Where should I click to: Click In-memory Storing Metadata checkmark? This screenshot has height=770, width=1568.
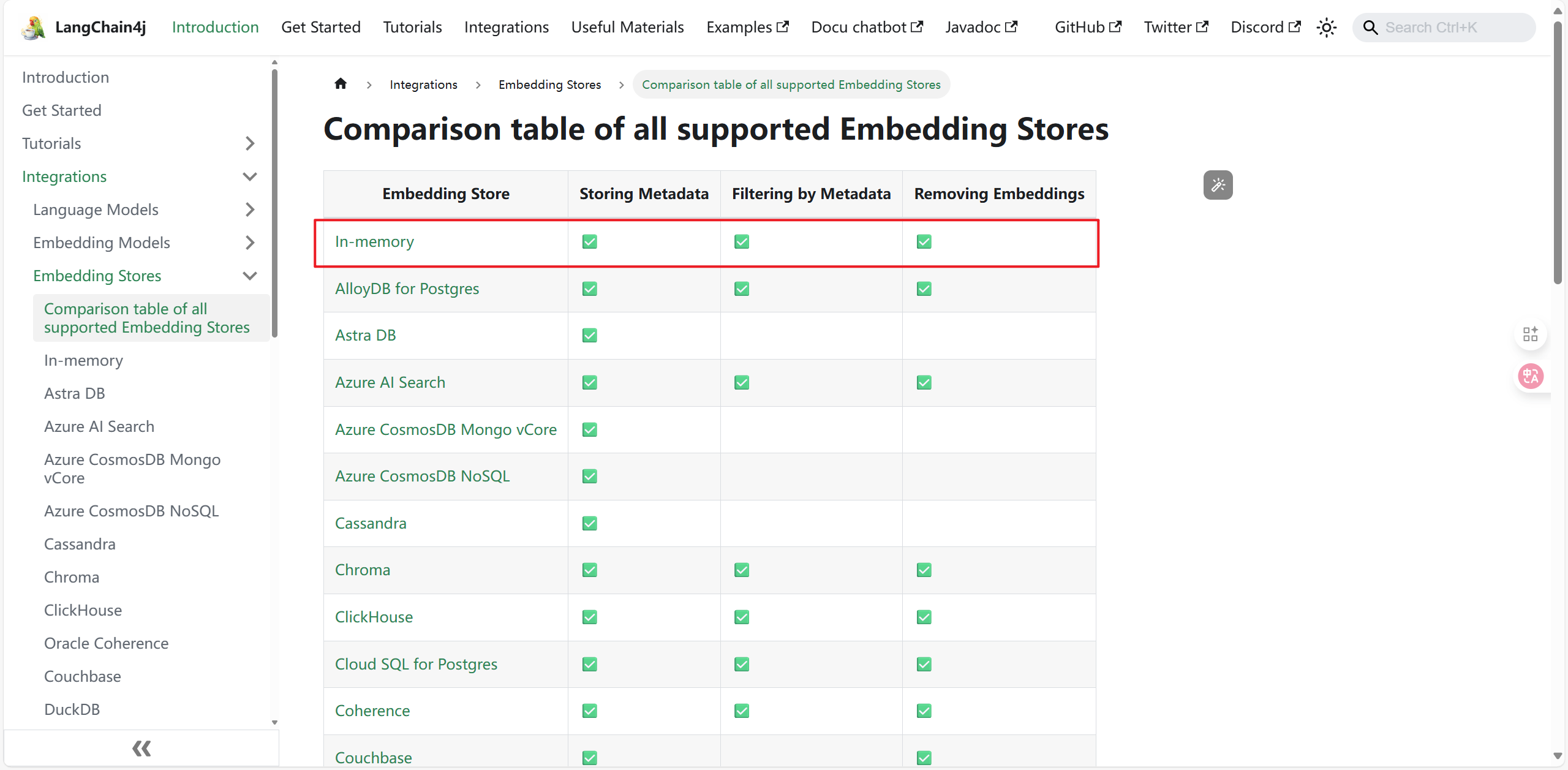click(x=589, y=242)
